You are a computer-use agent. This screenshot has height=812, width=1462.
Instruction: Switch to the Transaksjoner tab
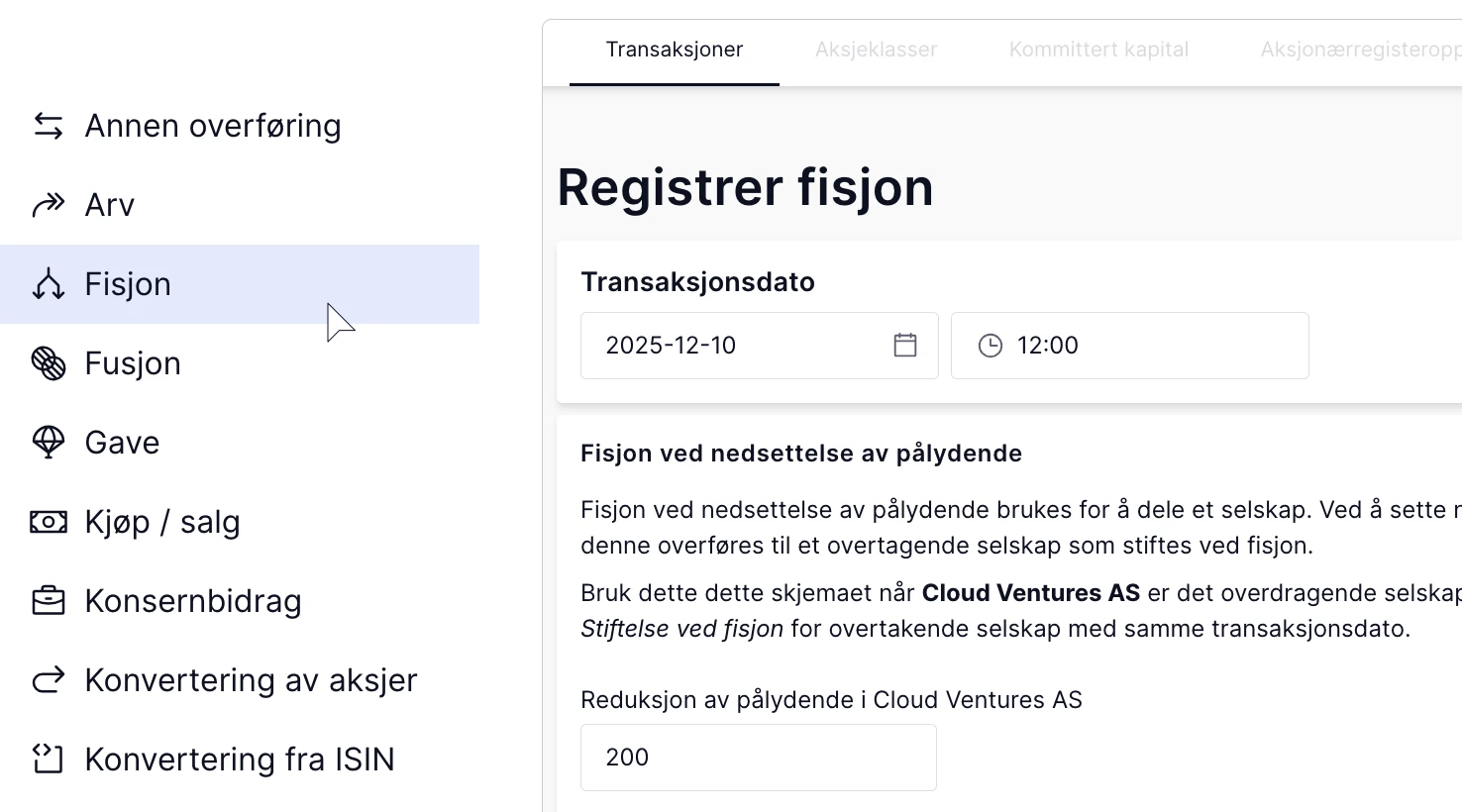click(675, 50)
